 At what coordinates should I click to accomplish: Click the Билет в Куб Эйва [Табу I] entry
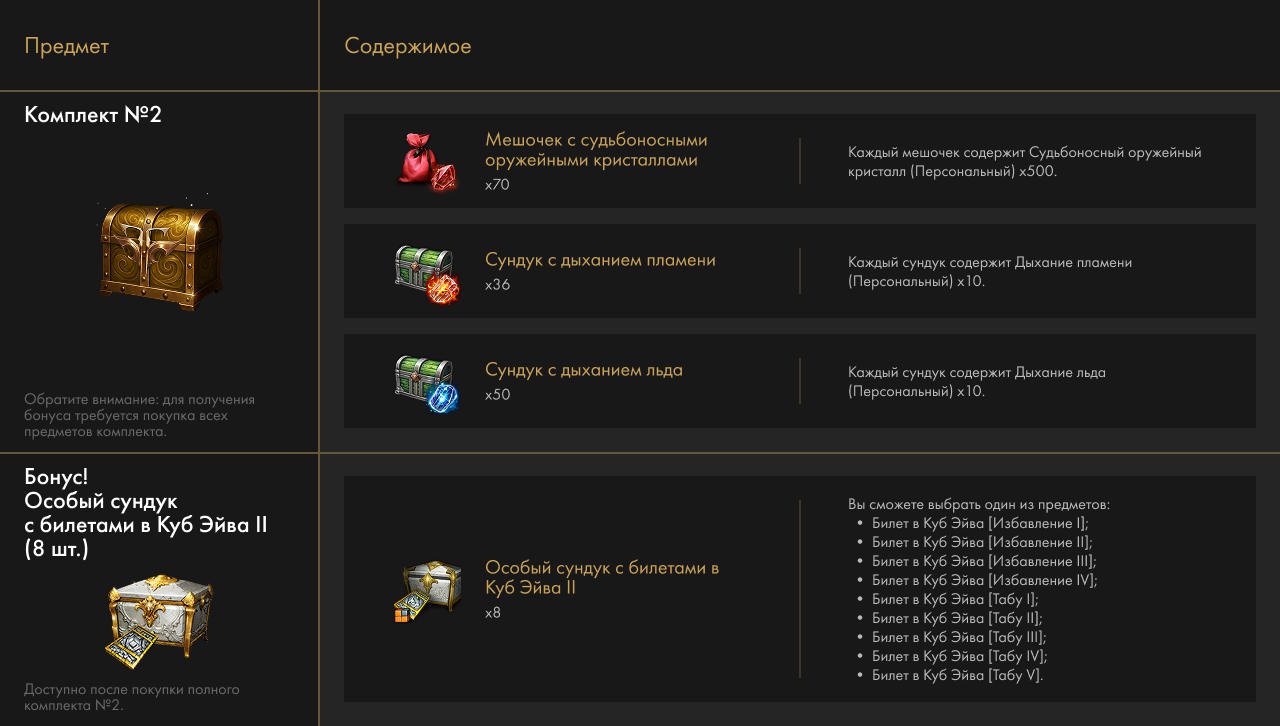(955, 599)
